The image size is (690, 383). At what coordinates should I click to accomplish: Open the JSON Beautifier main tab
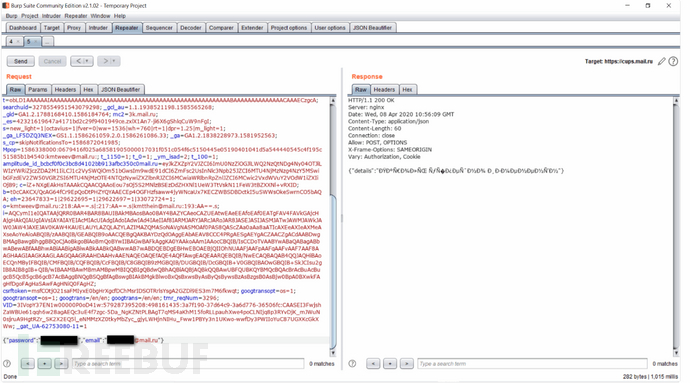[372, 28]
